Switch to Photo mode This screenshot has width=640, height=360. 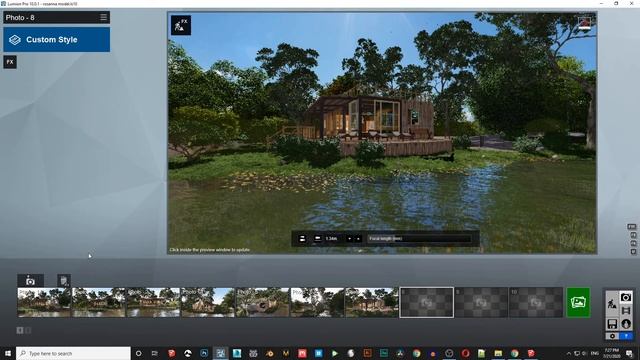click(626, 297)
